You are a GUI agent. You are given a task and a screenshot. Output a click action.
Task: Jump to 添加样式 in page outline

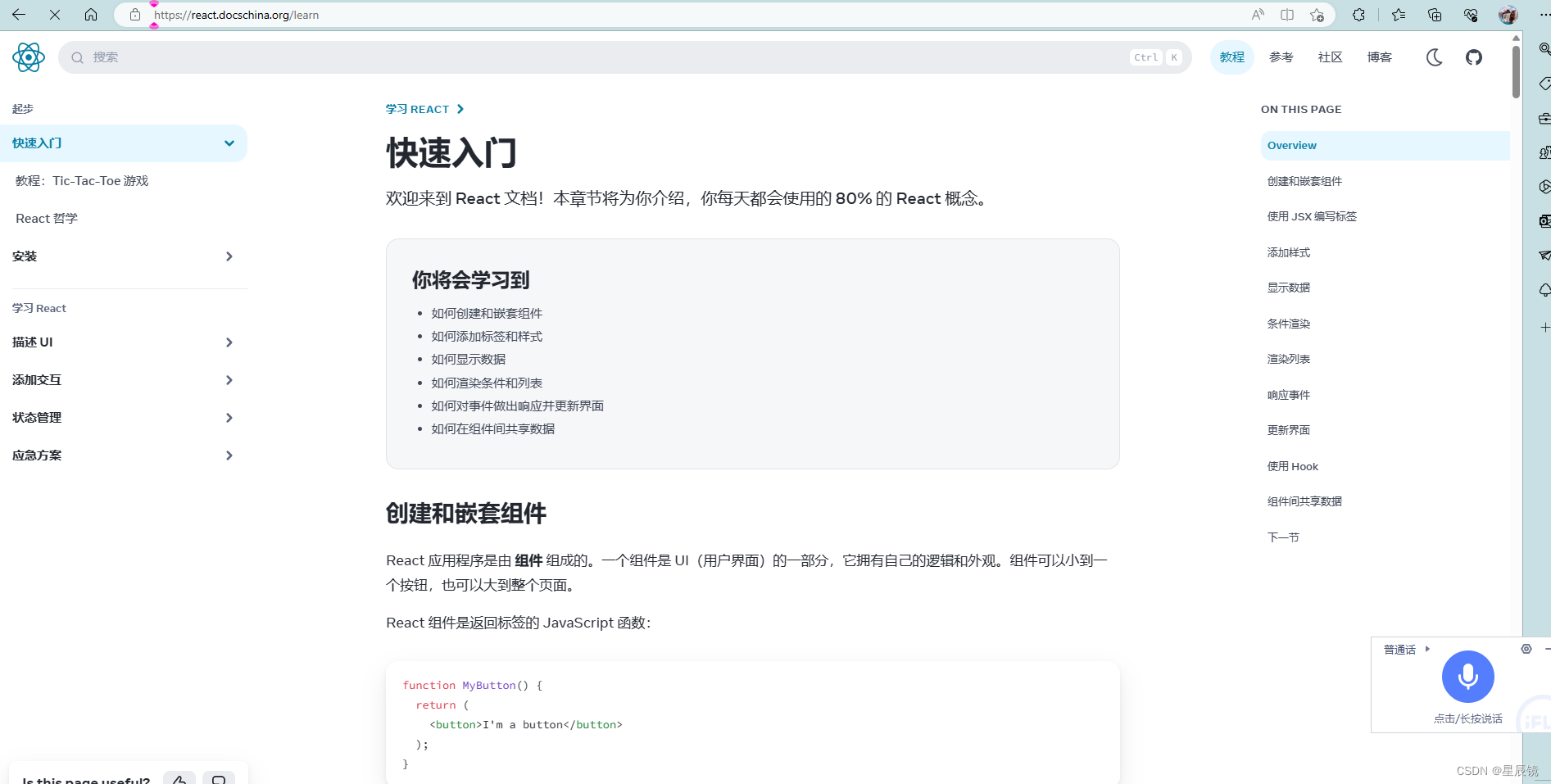click(1289, 252)
